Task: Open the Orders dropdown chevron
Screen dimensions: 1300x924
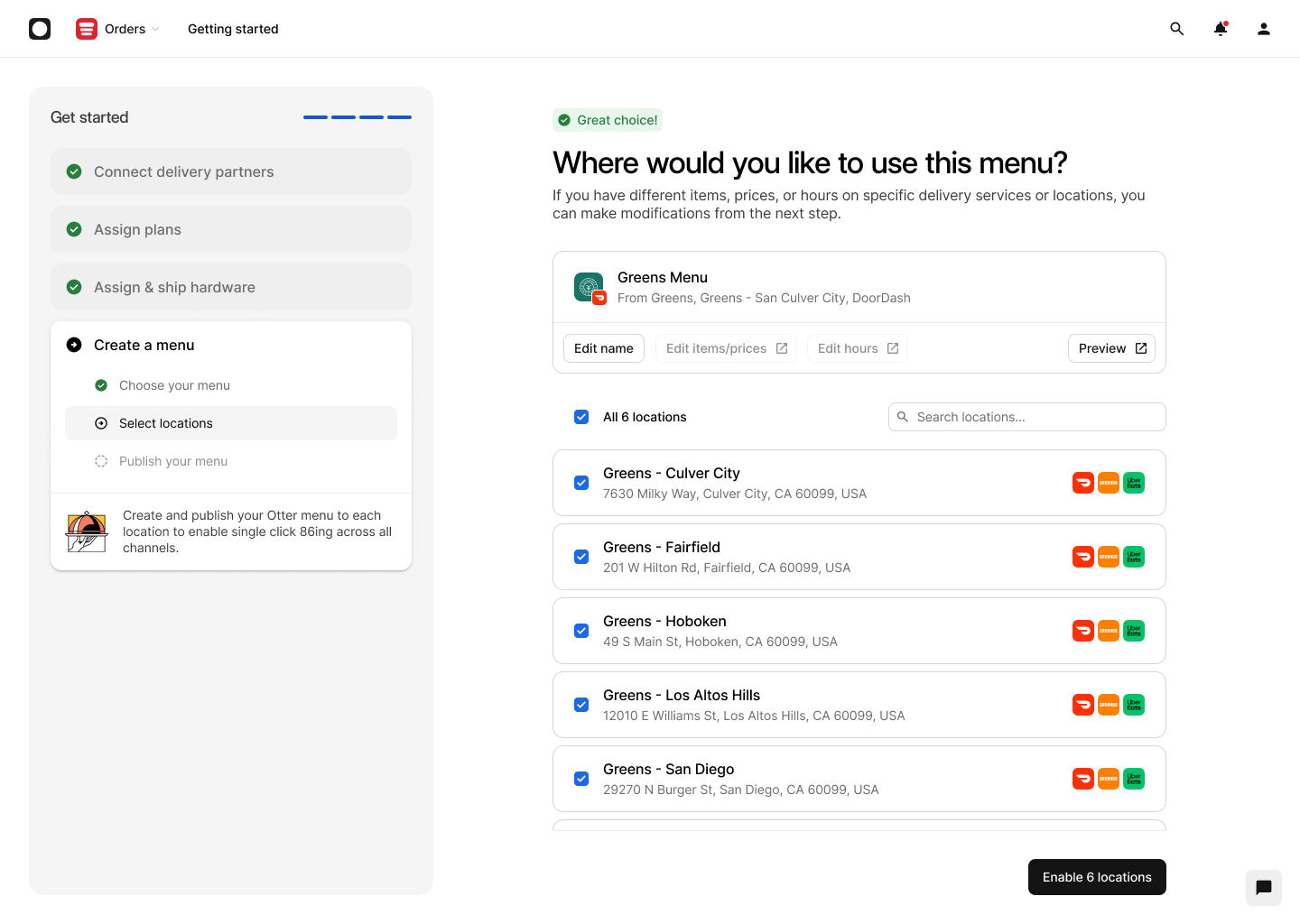Action: [155, 28]
